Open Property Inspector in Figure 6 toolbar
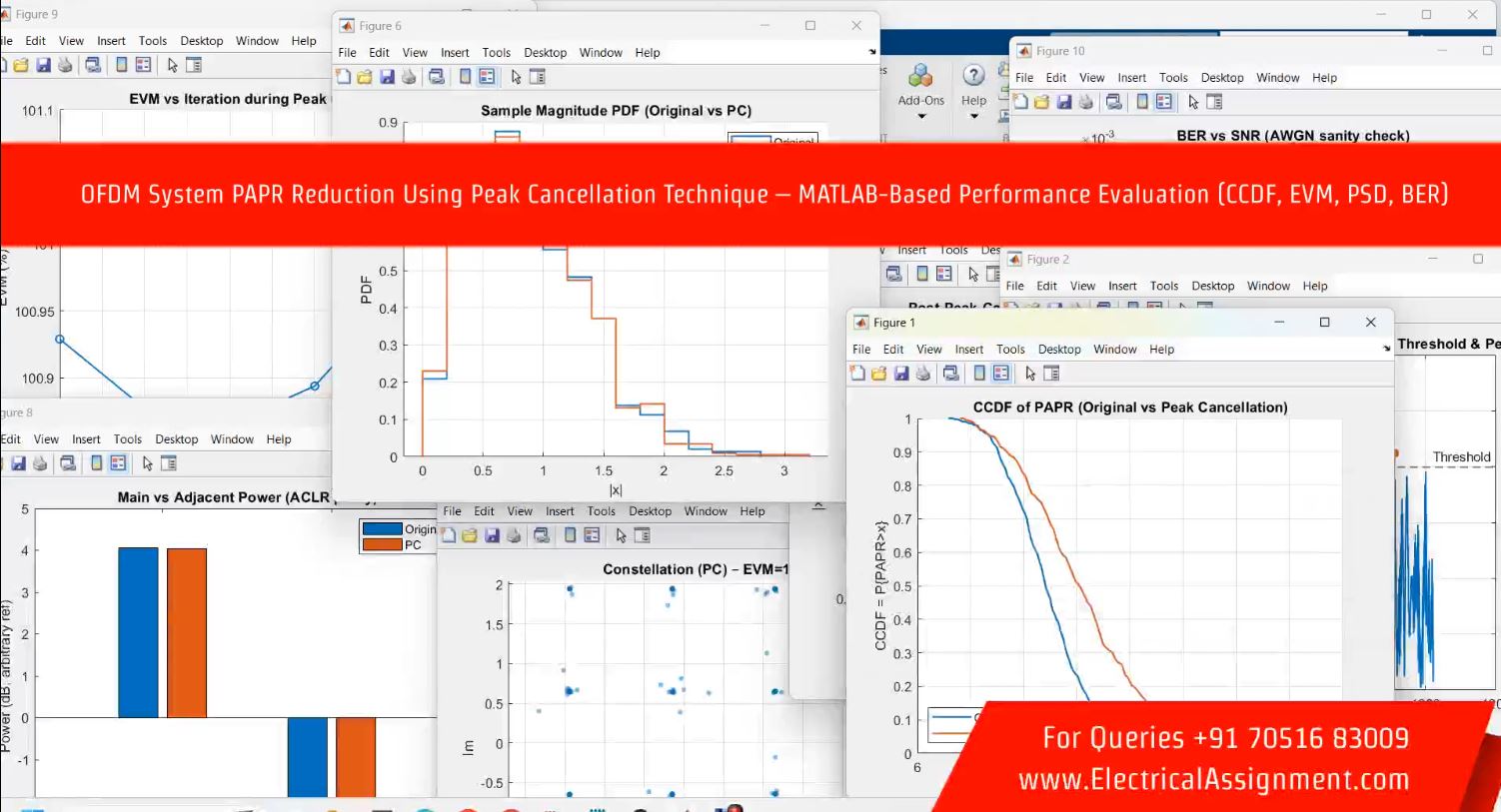This screenshot has width=1501, height=812. 538,77
